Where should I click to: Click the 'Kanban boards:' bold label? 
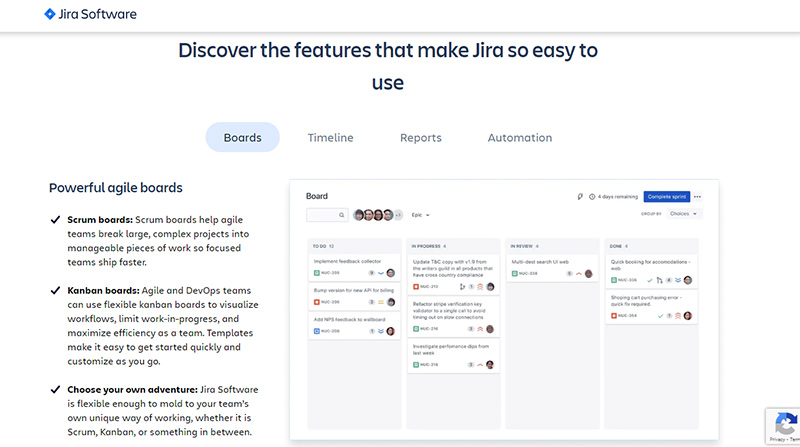tap(103, 290)
